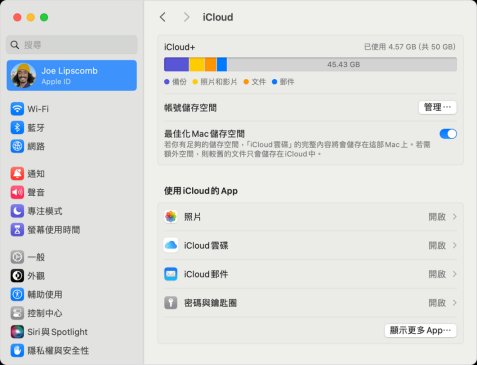Click 備份 legend label
Image resolution: width=478 pixels, height=365 pixels.
pyautogui.click(x=179, y=82)
